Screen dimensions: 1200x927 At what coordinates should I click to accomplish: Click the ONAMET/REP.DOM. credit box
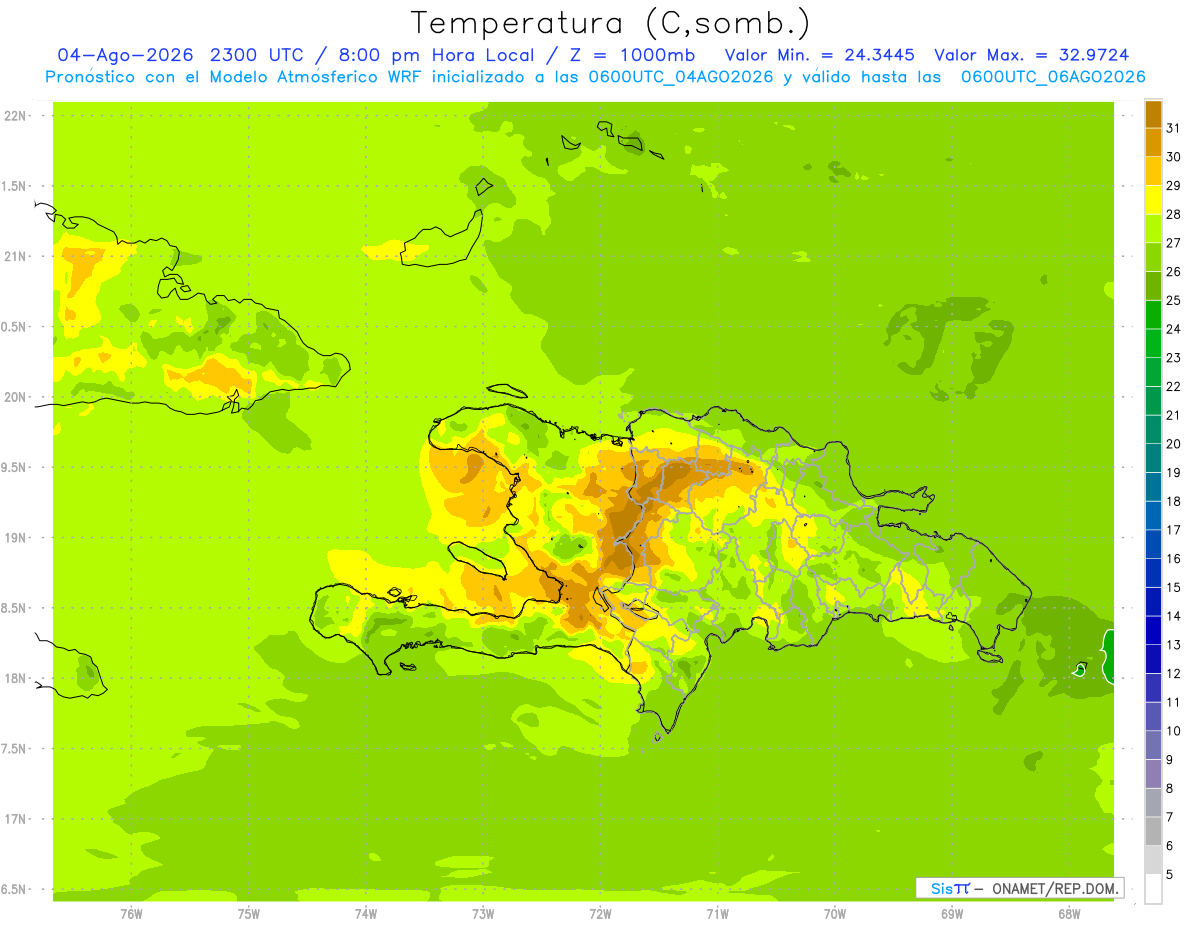[x=1020, y=888]
